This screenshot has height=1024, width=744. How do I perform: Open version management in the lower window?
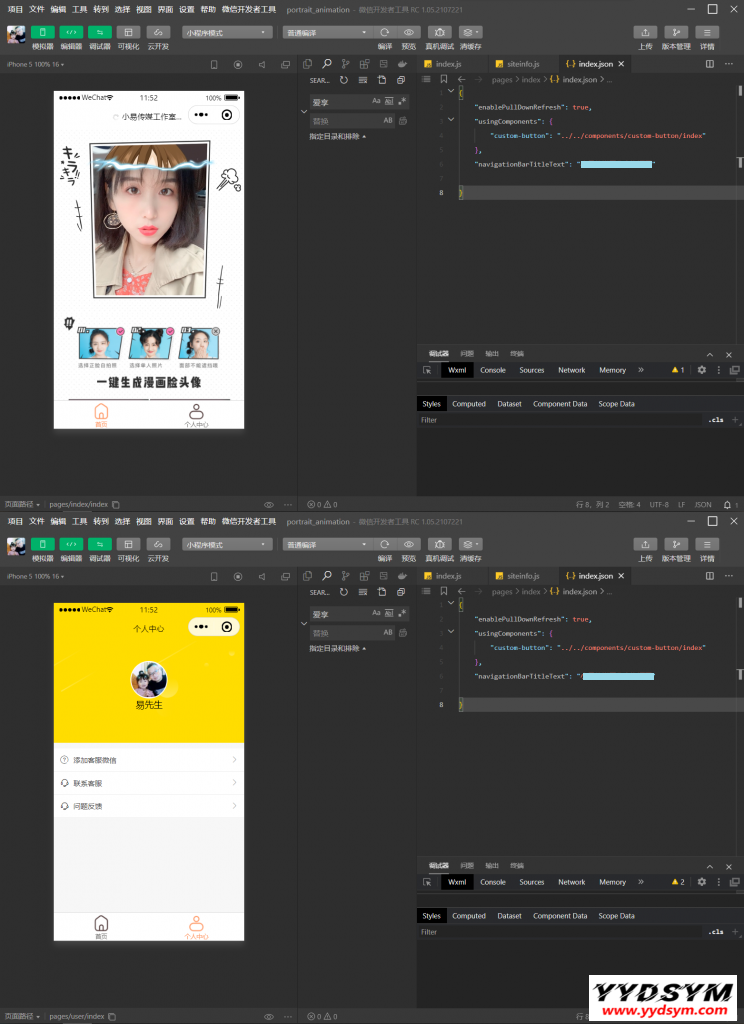pyautogui.click(x=676, y=544)
